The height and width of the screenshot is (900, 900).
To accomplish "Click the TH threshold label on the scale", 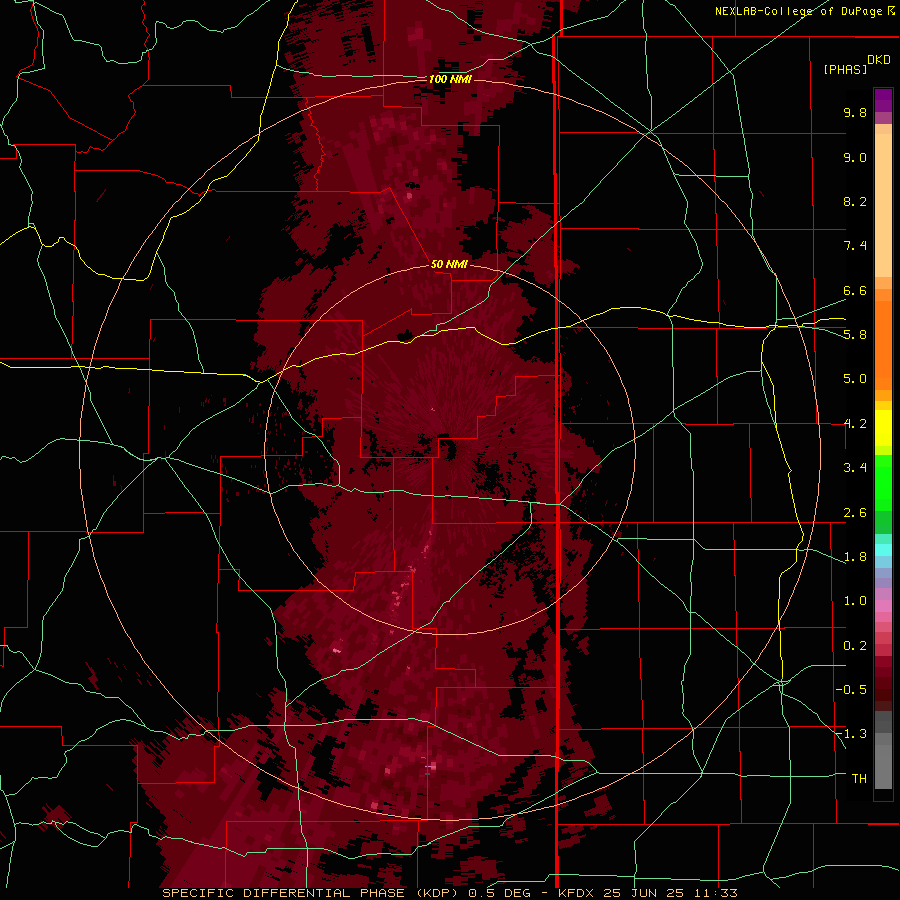I will (x=859, y=779).
